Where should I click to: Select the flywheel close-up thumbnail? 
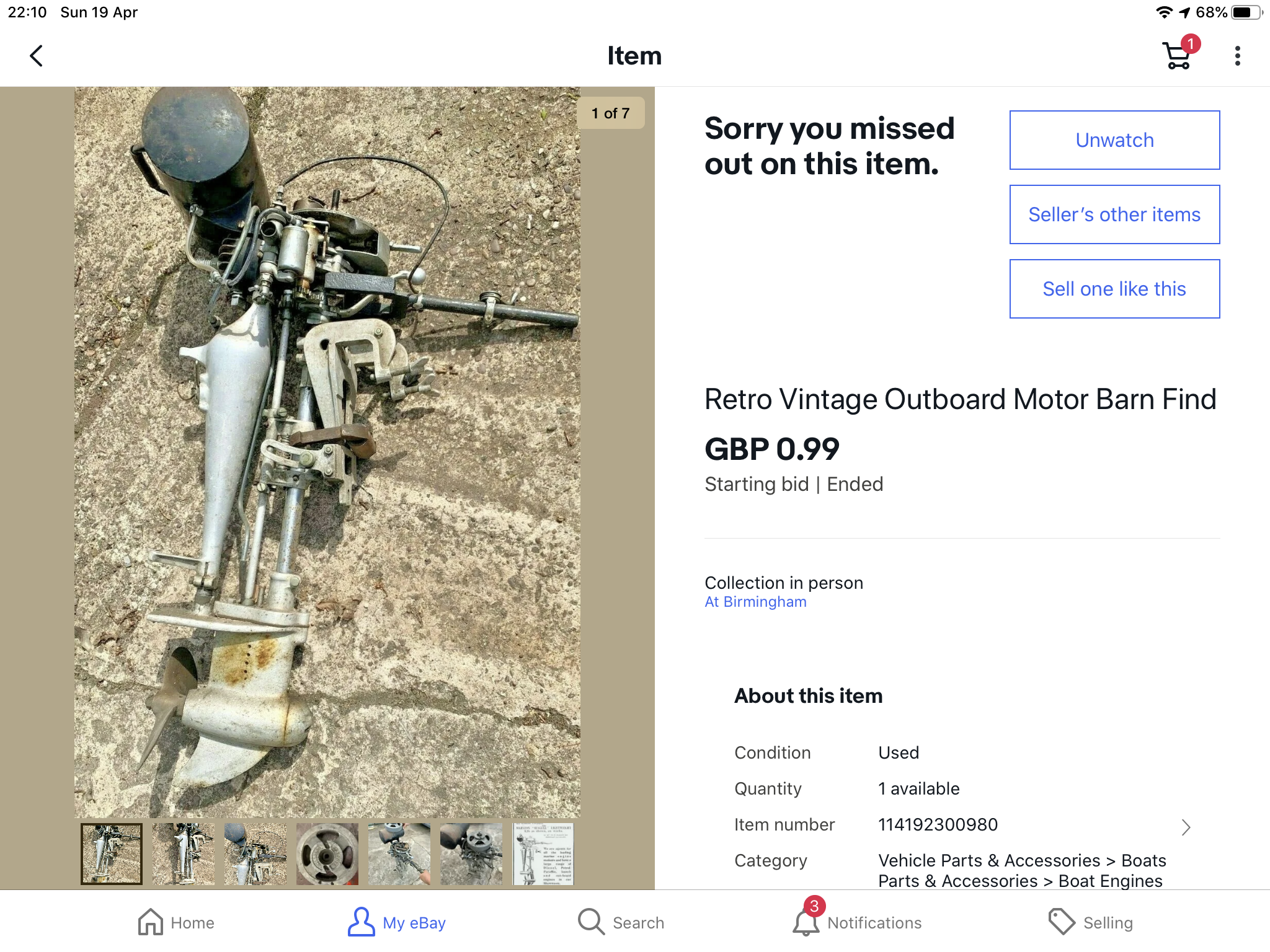[327, 854]
